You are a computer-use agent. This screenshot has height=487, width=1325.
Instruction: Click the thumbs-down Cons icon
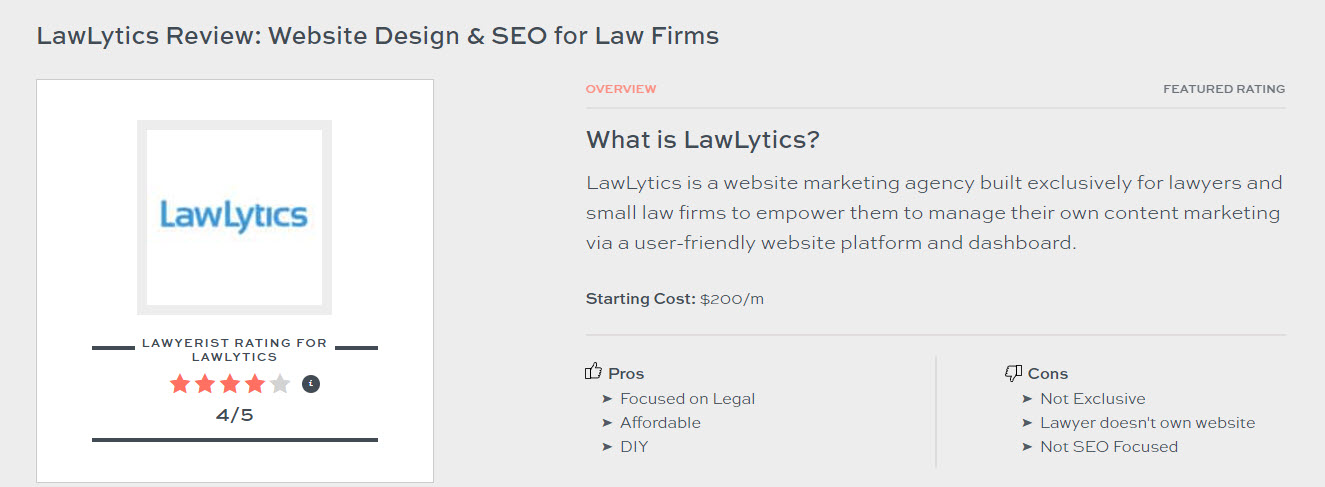point(1014,373)
